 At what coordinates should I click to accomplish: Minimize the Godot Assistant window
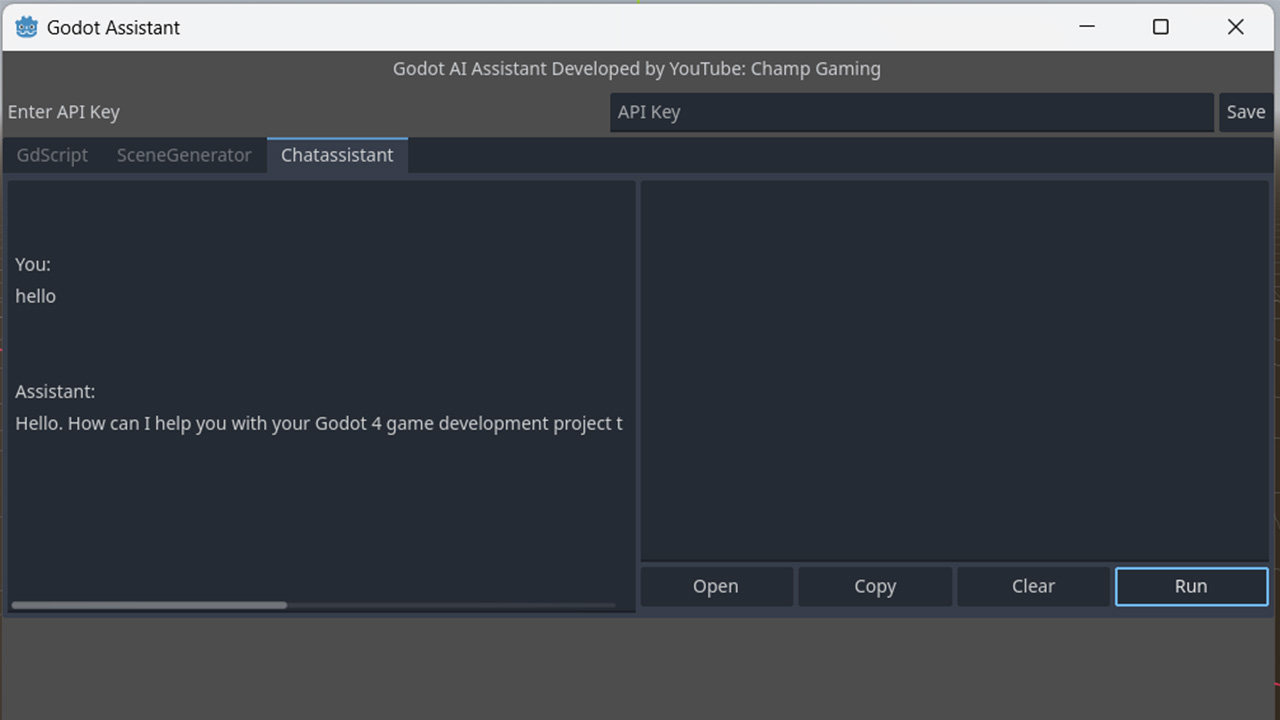coord(1086,27)
